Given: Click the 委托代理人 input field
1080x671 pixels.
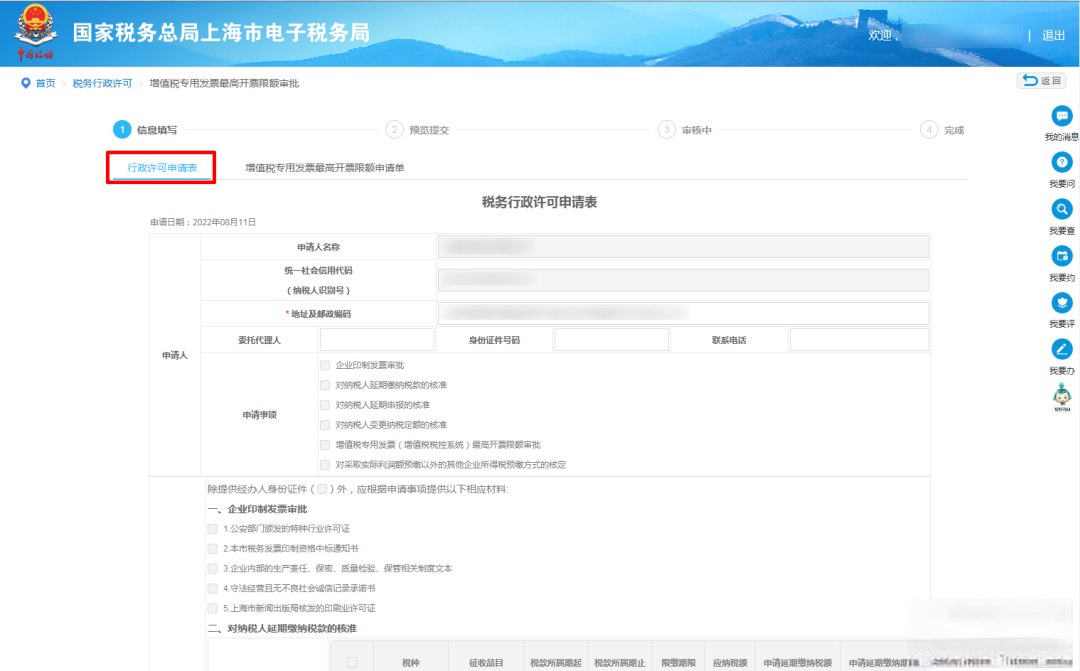Looking at the screenshot, I should (x=377, y=340).
